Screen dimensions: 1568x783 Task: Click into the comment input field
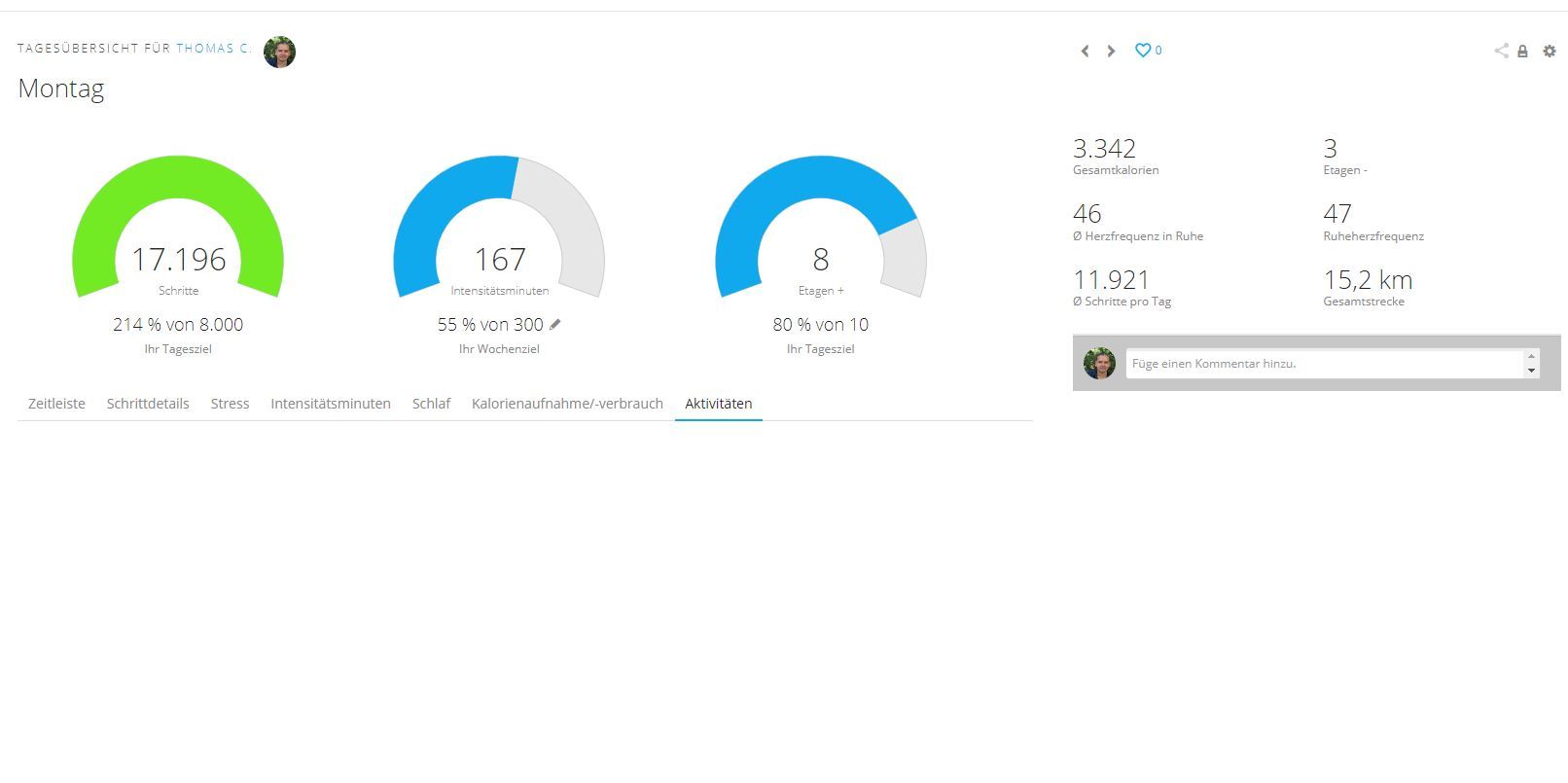click(1323, 364)
